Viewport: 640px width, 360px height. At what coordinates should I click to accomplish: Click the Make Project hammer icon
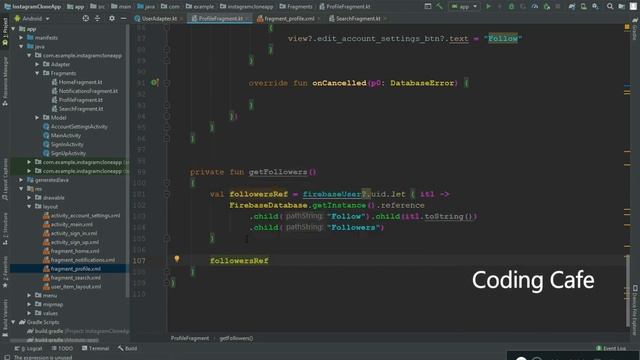point(440,7)
